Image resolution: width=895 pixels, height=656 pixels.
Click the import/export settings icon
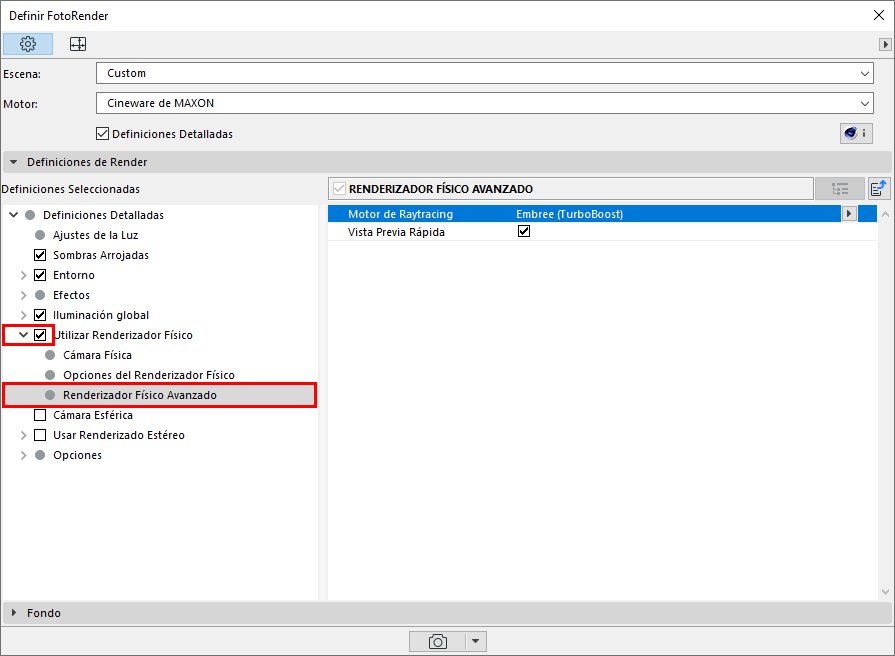pos(878,188)
